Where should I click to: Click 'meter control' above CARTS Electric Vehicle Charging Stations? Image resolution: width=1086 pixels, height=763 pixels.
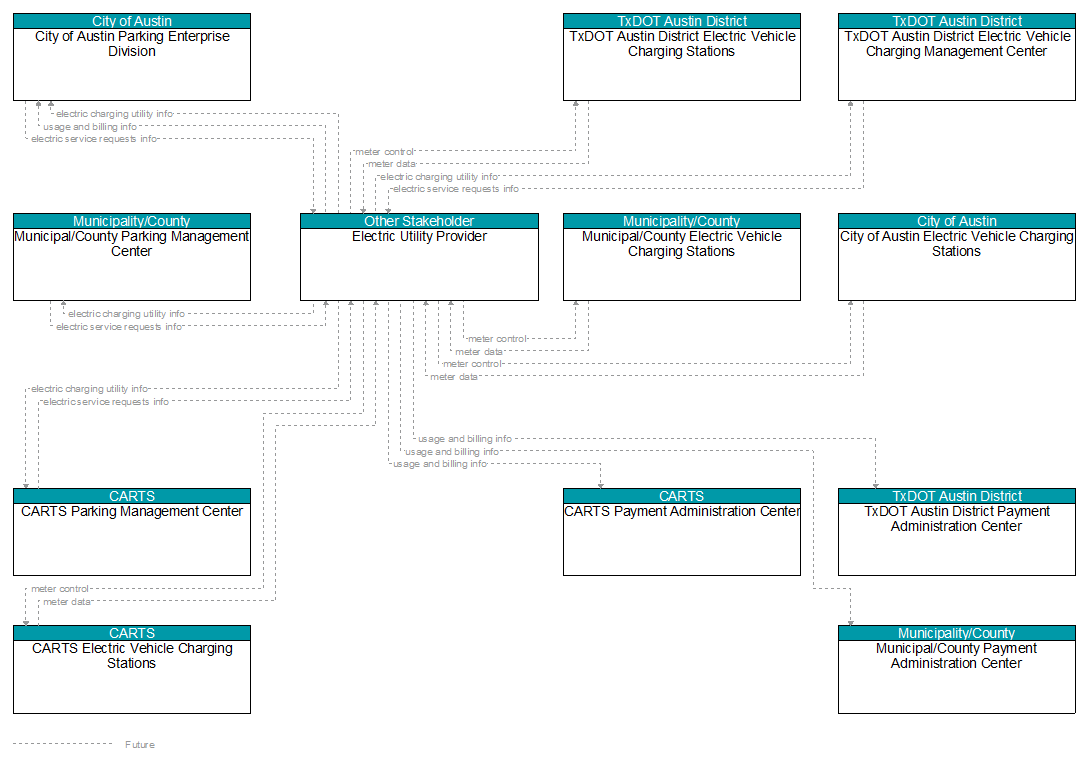pos(60,589)
